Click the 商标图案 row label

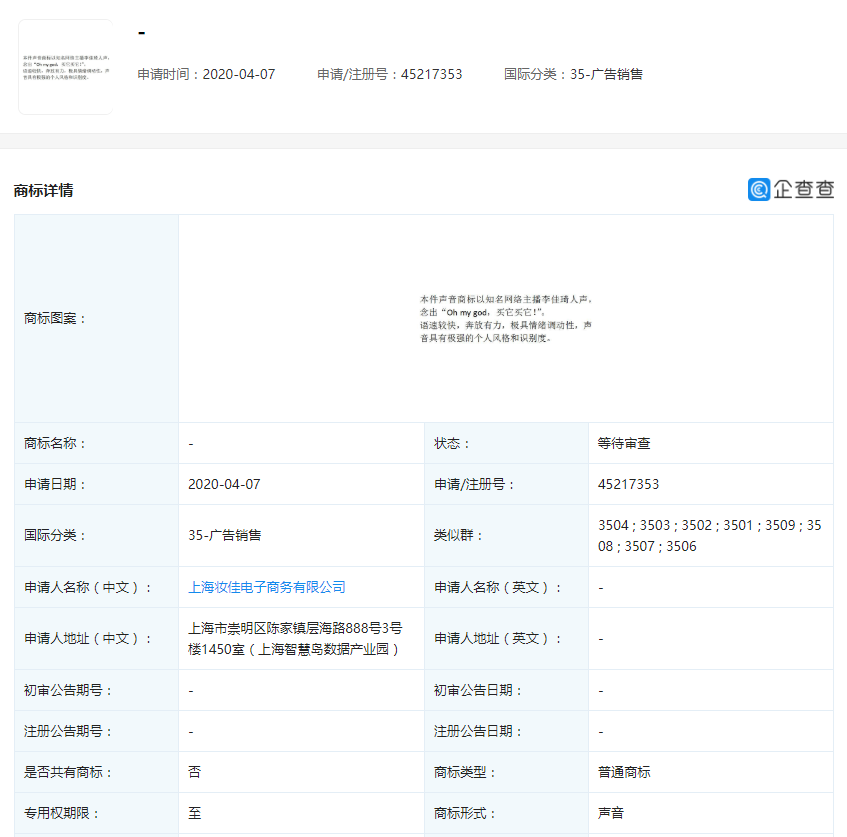[x=55, y=318]
